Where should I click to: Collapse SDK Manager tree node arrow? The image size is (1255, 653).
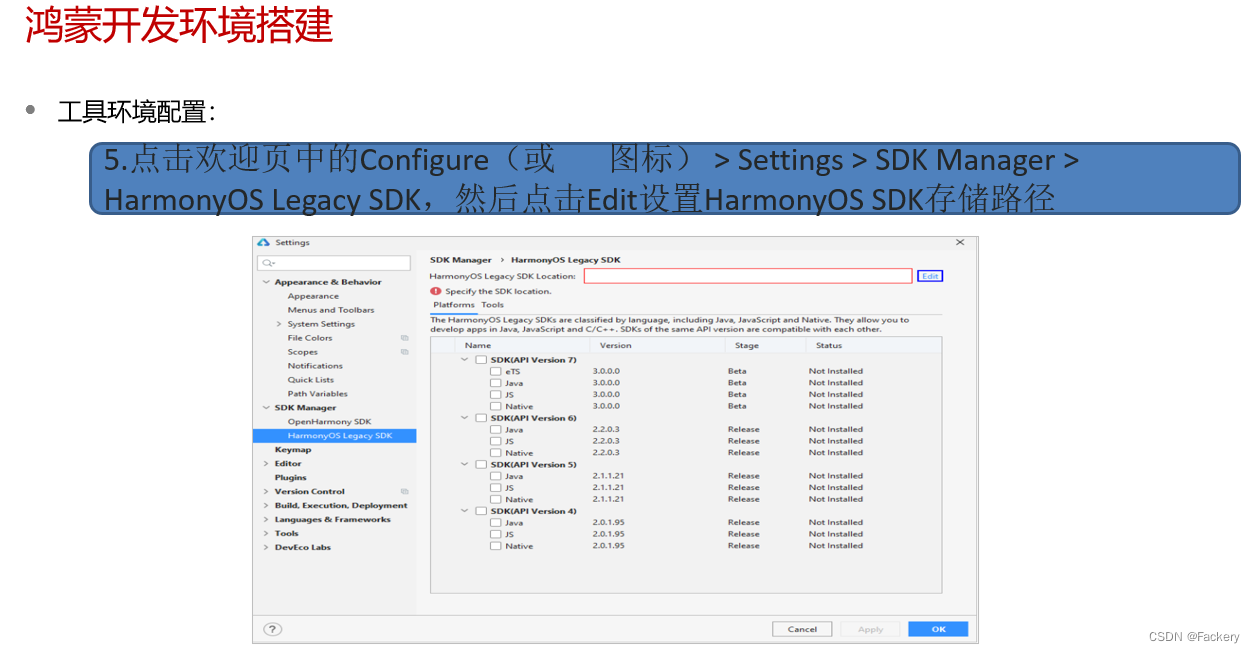(266, 408)
